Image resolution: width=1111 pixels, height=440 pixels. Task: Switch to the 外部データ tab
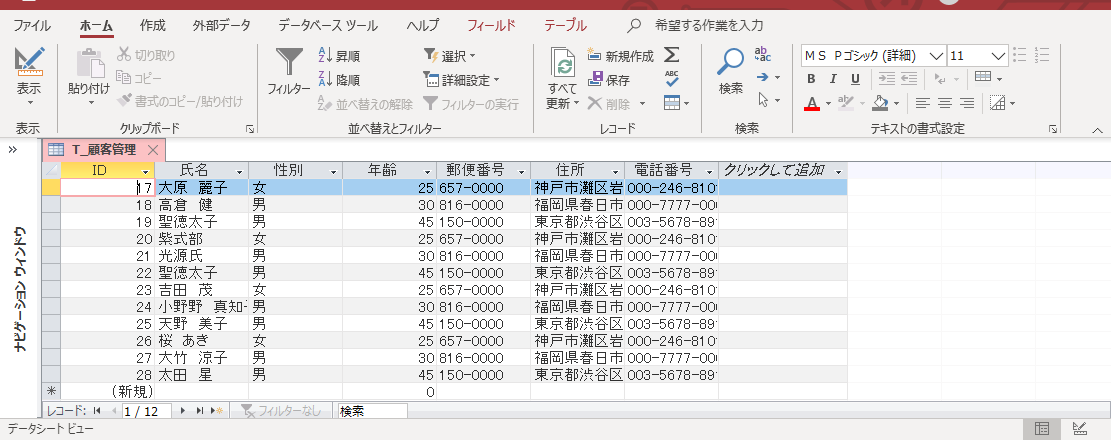(221, 26)
